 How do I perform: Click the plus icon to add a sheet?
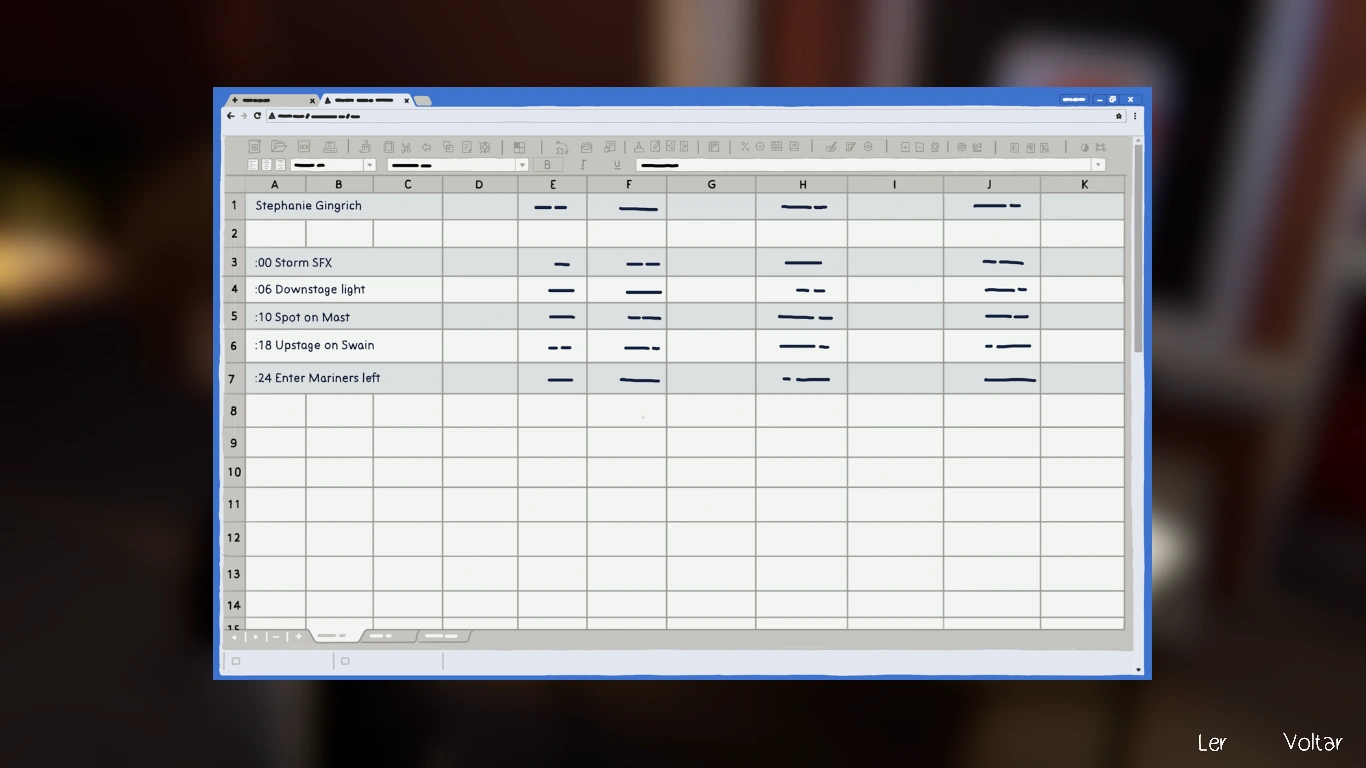click(298, 637)
